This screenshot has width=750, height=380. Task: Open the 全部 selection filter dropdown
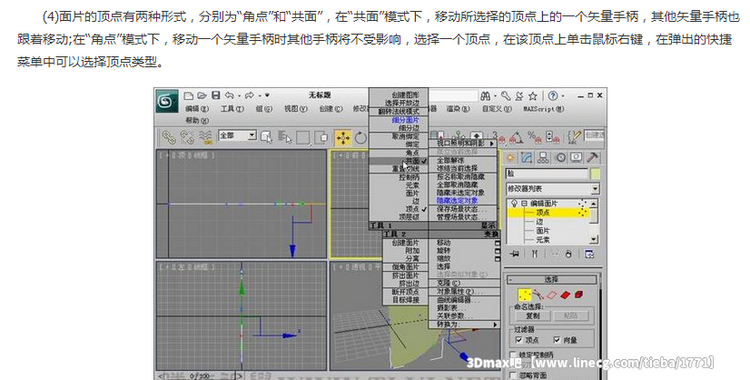[237, 136]
